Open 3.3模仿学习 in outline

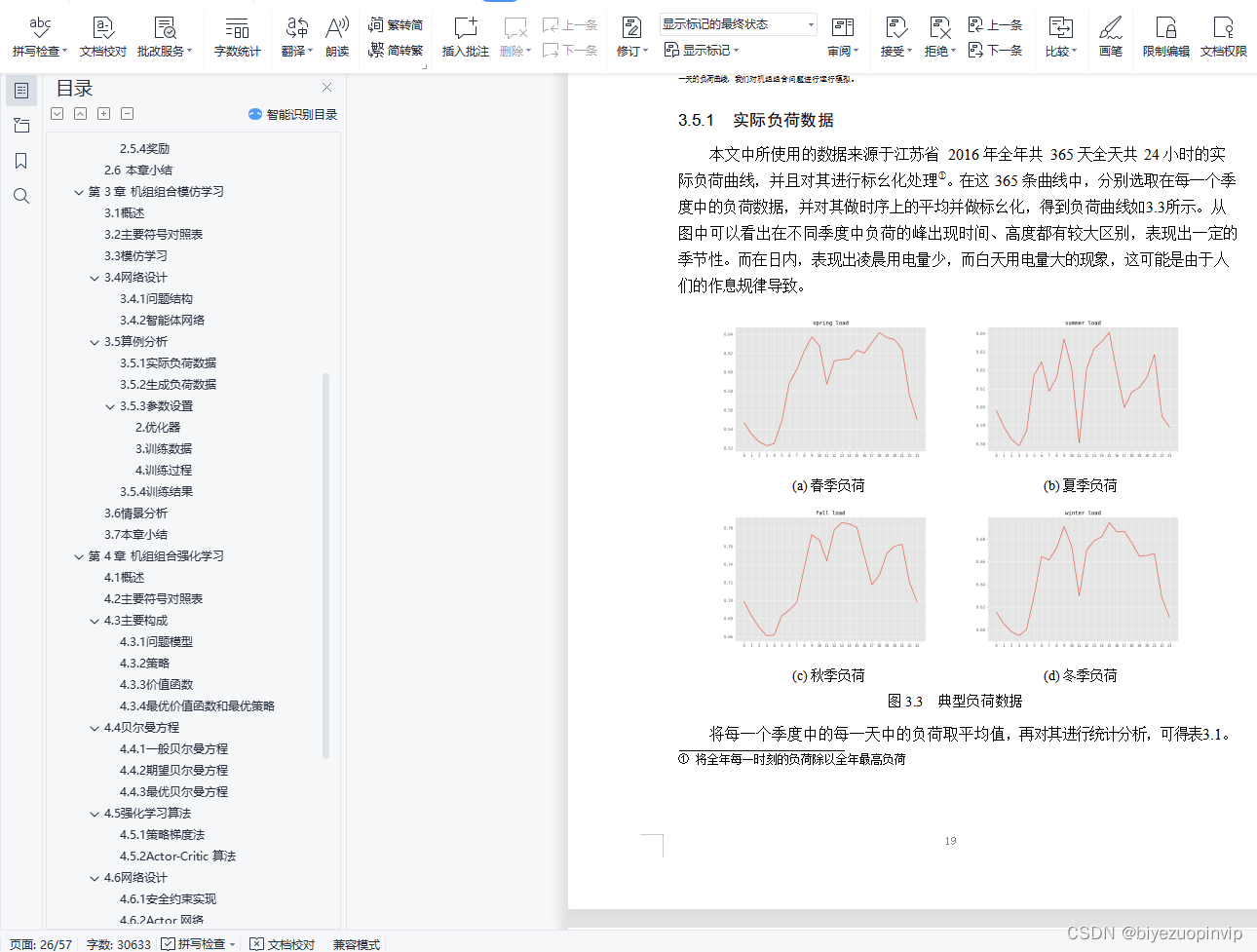tap(135, 256)
